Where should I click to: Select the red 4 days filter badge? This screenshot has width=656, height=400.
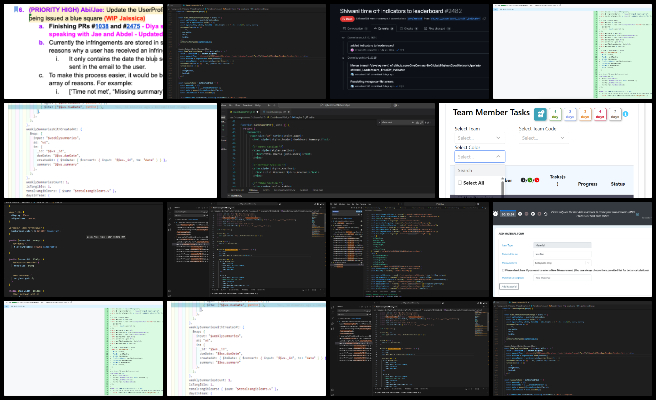tap(600, 114)
